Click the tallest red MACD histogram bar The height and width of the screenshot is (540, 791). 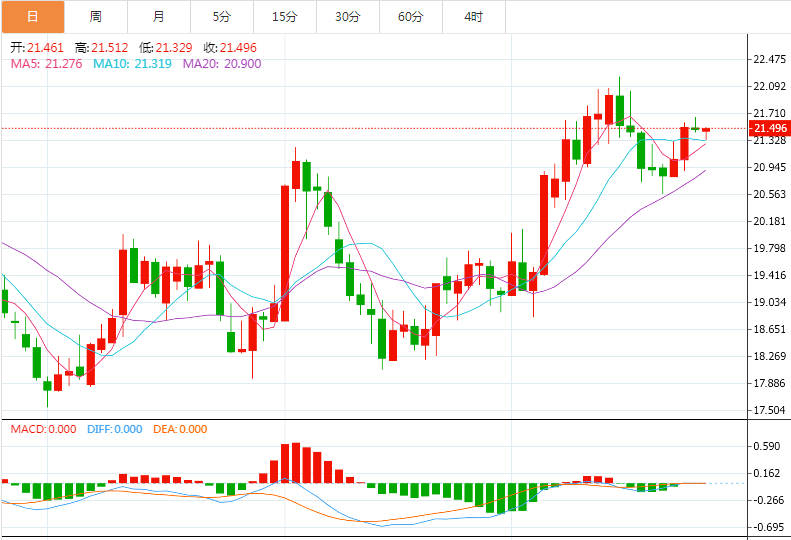pos(296,463)
